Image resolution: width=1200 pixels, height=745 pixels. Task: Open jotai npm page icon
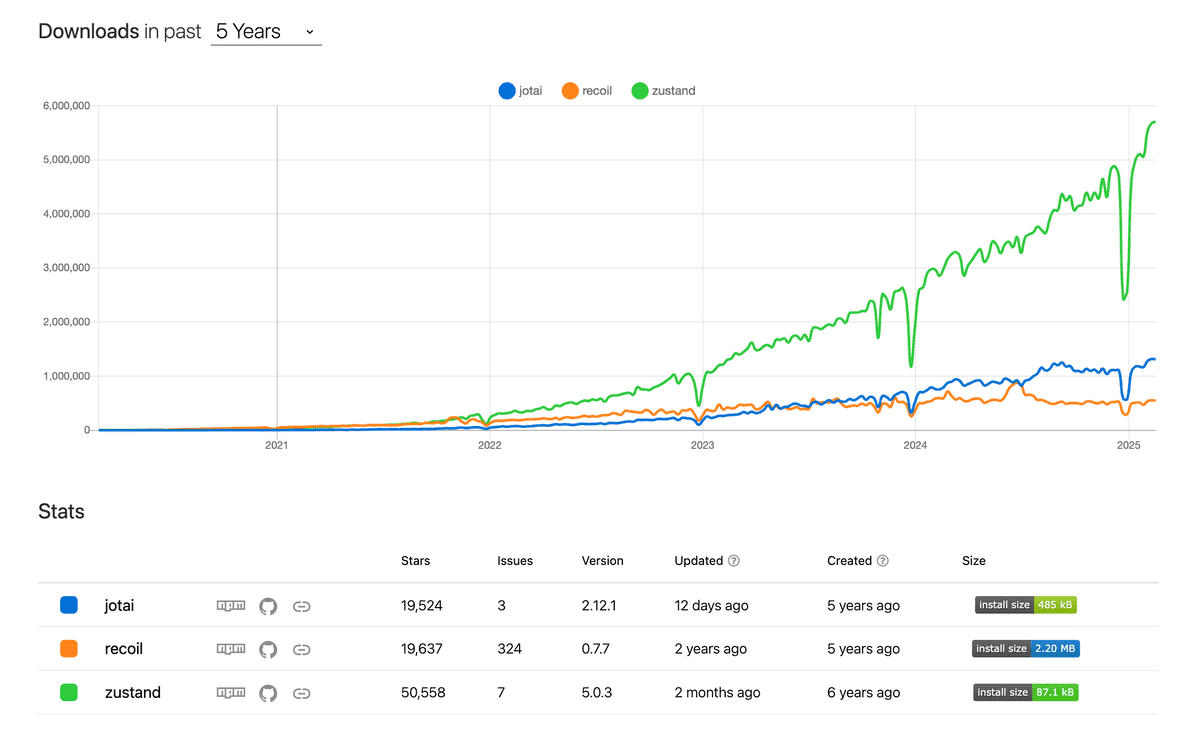click(231, 605)
